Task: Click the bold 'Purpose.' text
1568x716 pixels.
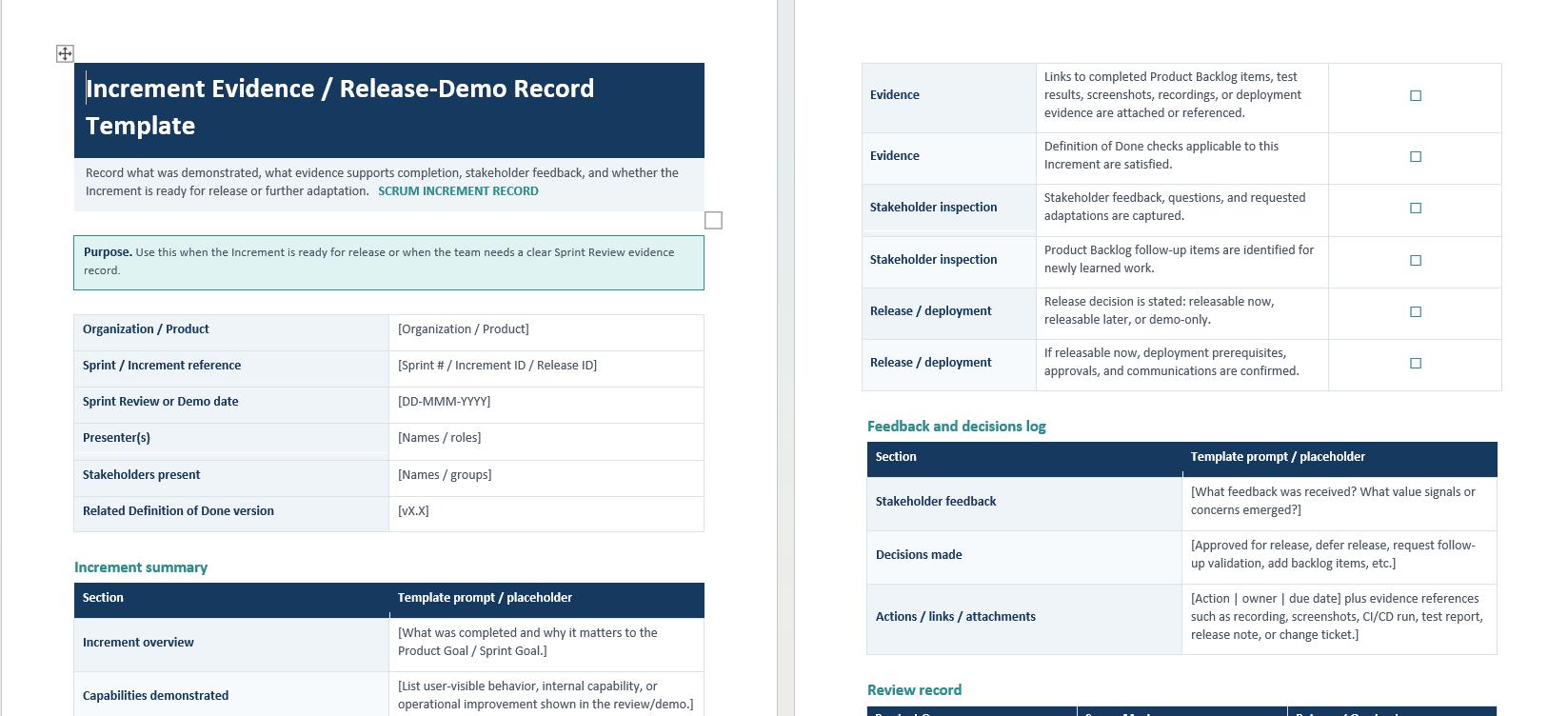Action: (x=108, y=252)
